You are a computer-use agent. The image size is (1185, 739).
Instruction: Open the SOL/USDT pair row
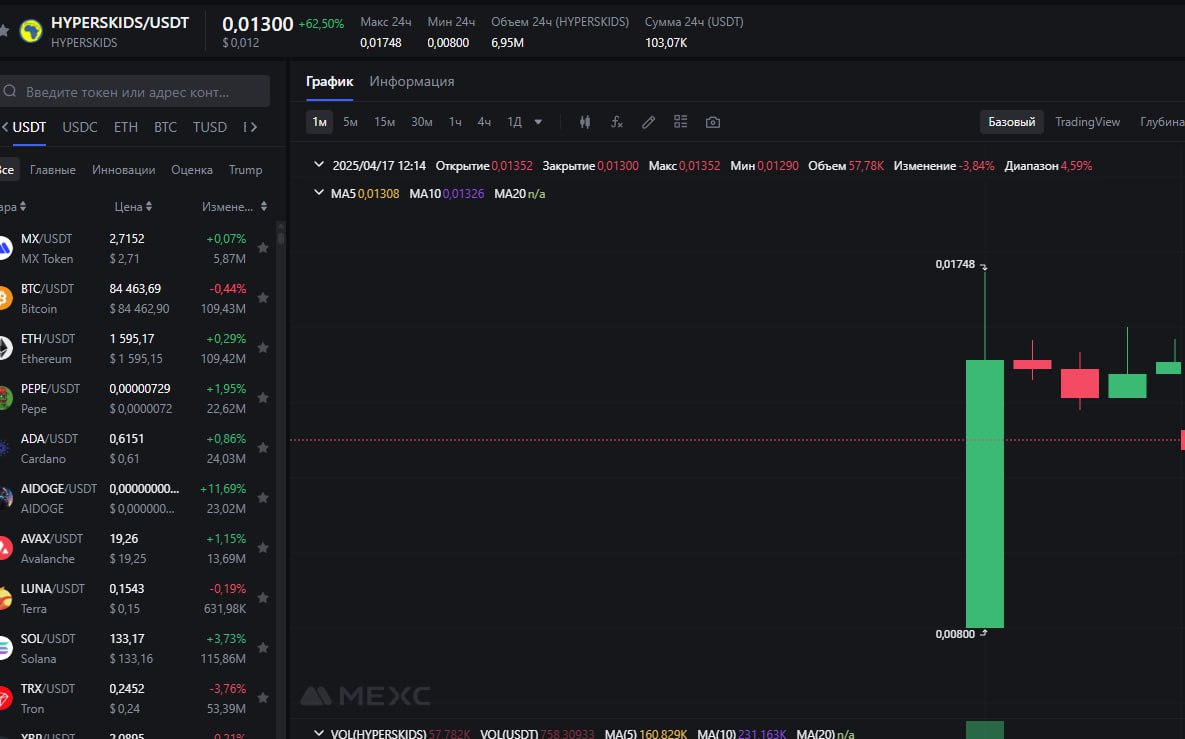click(135, 648)
